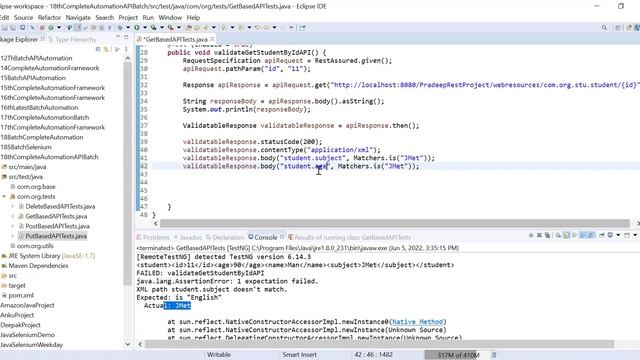Click the 42 : 46 : 1482 cursor position status

pos(373,355)
